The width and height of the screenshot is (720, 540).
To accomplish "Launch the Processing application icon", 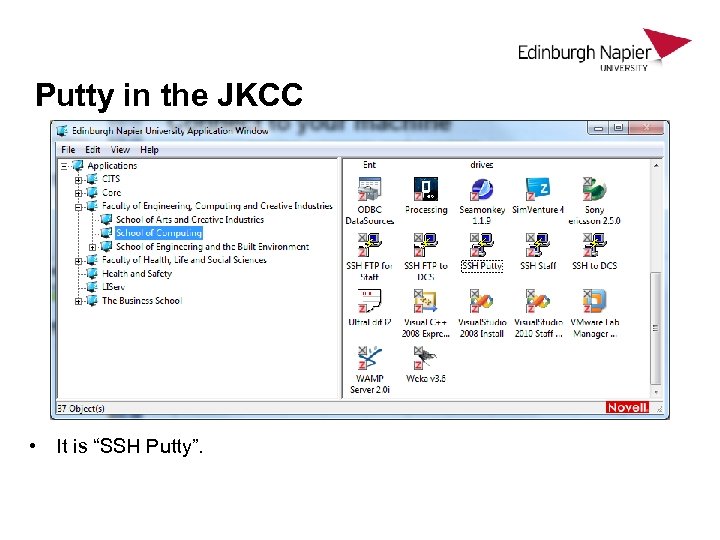I will (426, 189).
